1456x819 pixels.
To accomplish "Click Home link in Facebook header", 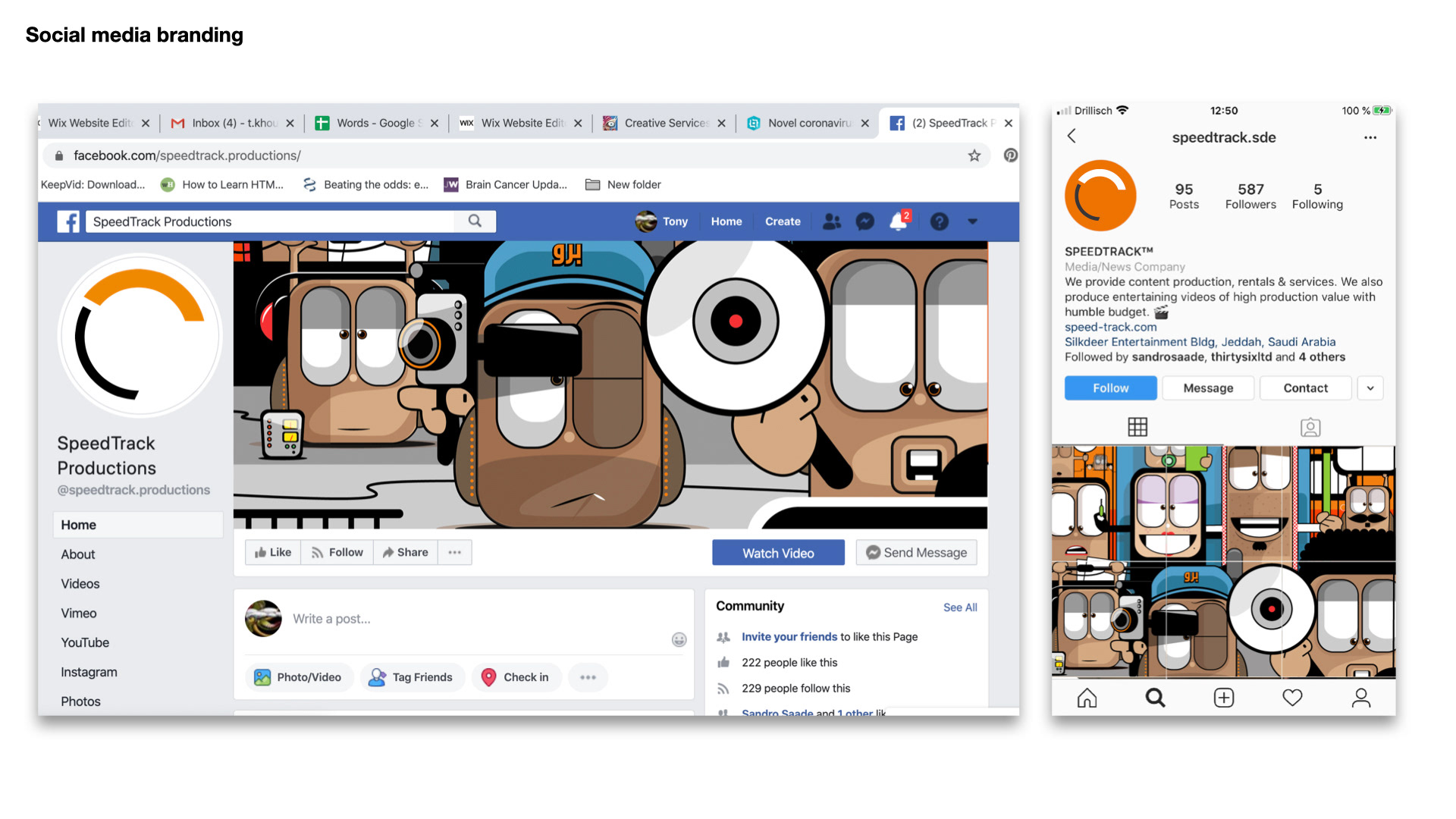I will [x=726, y=221].
